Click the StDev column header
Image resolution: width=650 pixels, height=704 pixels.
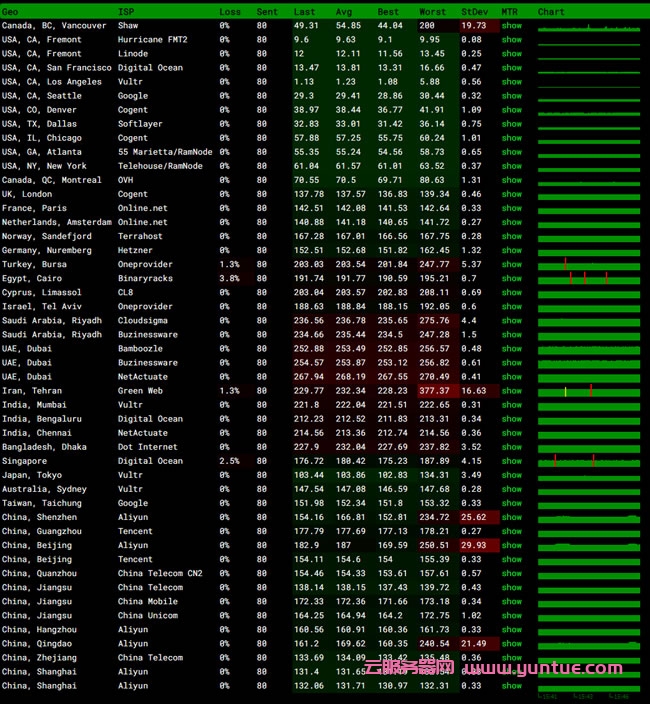(473, 11)
